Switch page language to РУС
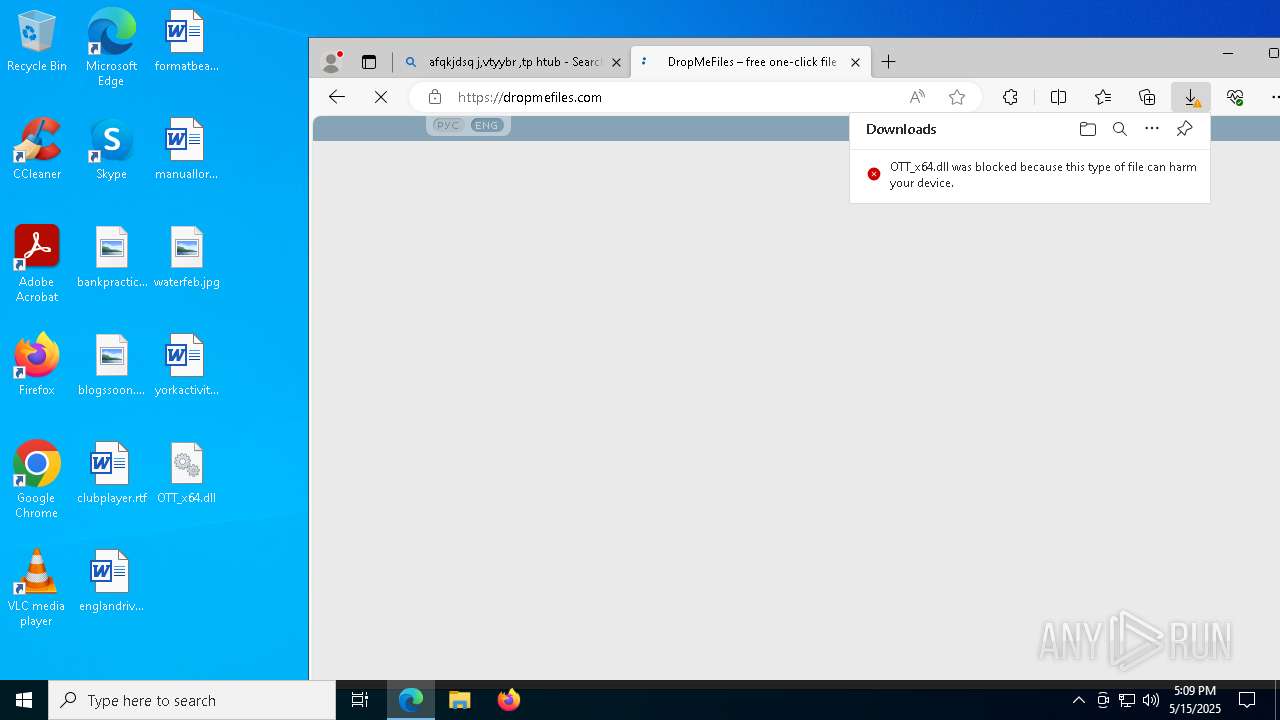Screen dimensions: 1280x720 click(447, 125)
